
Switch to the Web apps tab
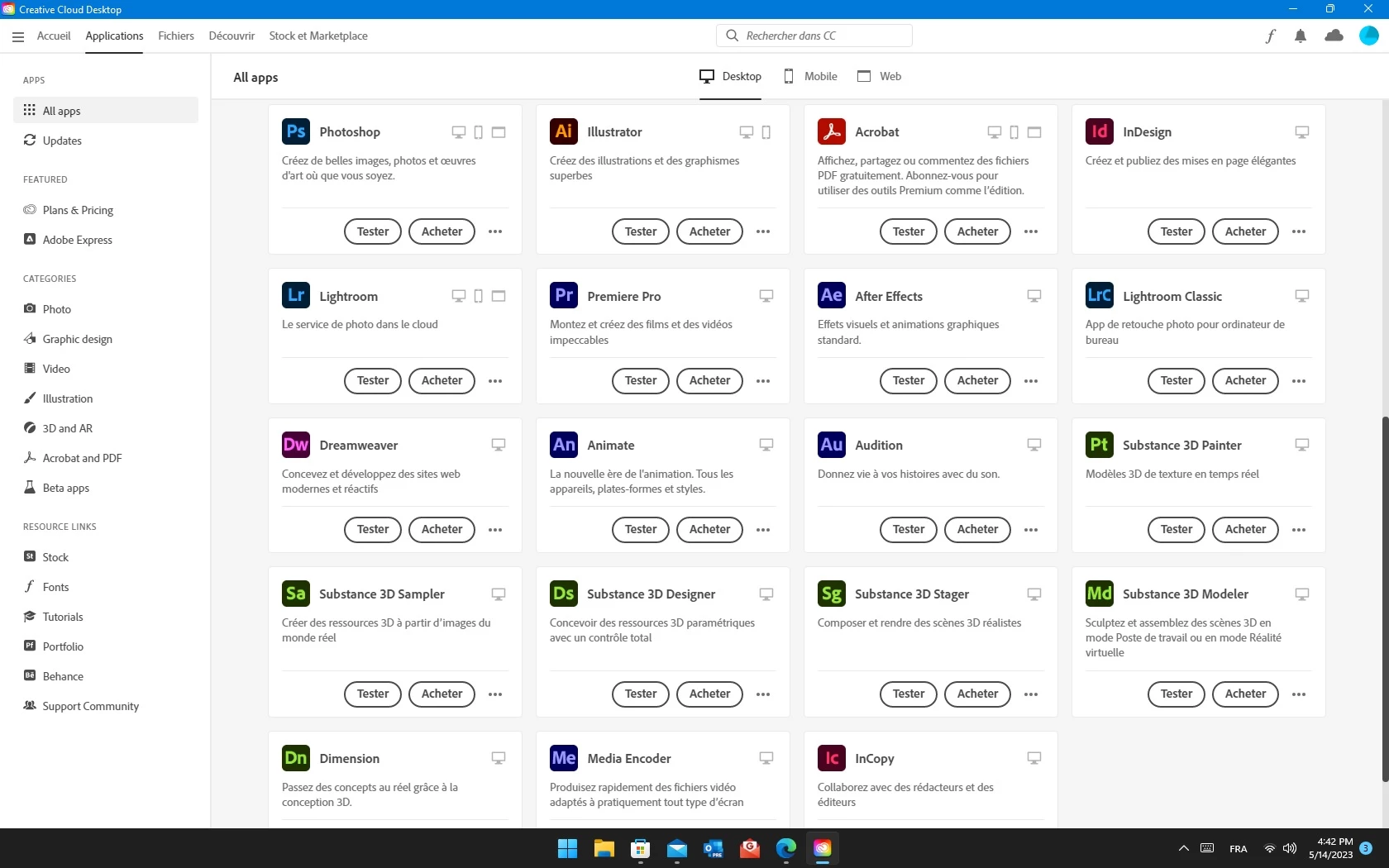pos(879,76)
